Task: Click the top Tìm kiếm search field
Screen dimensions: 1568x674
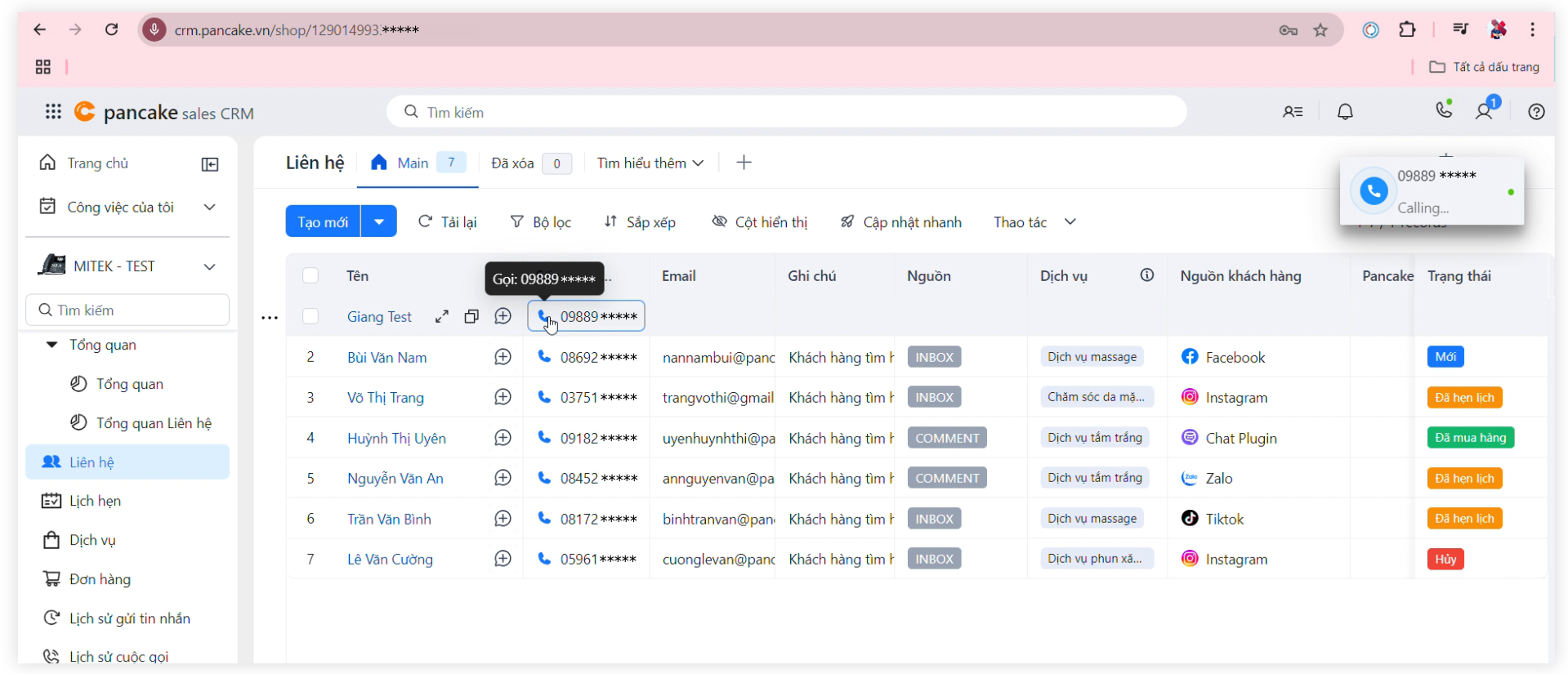Action: click(784, 112)
